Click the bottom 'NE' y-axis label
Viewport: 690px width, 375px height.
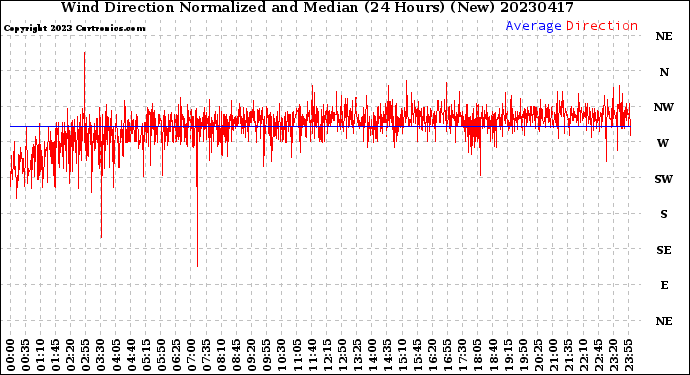coord(664,321)
